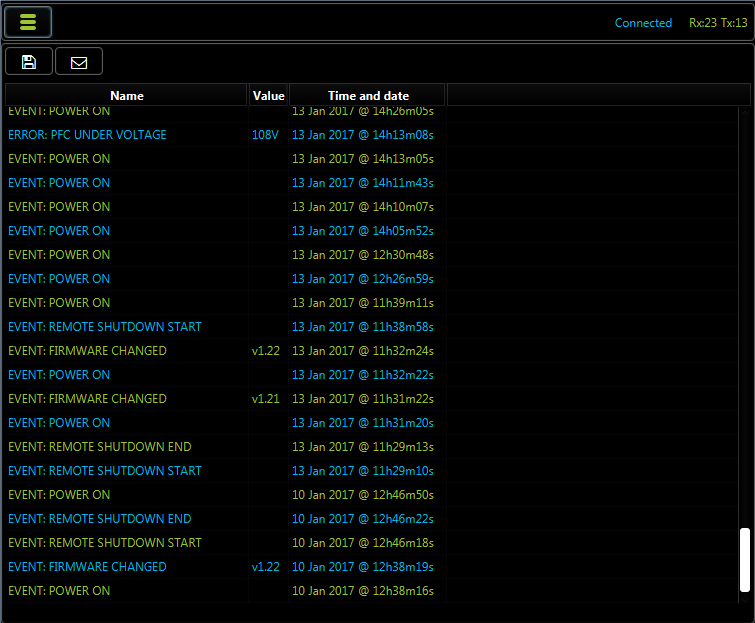The height and width of the screenshot is (623, 755).
Task: Click the scrollbar down arrow
Action: 745,598
